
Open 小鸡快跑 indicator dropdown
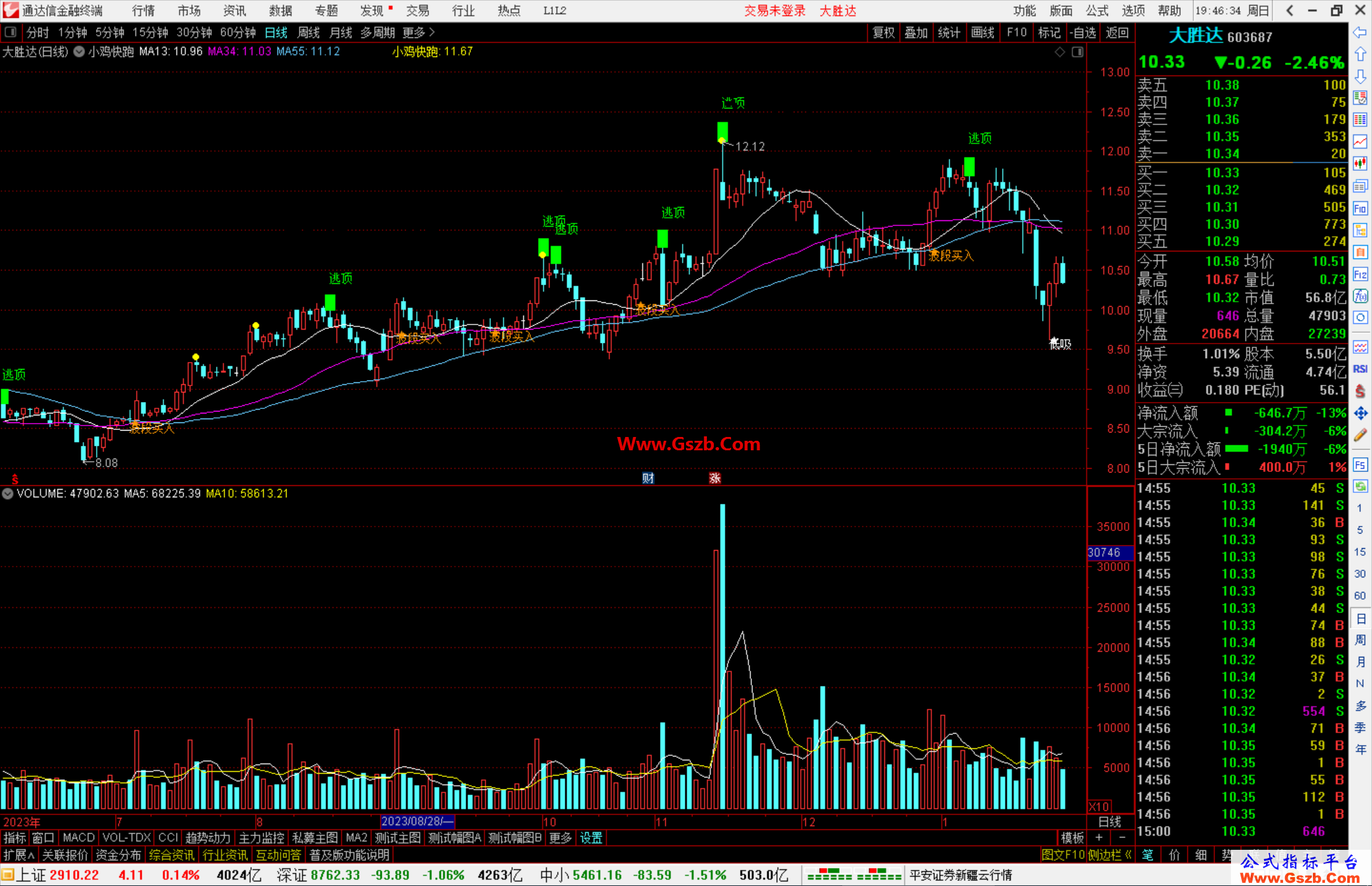coord(79,52)
